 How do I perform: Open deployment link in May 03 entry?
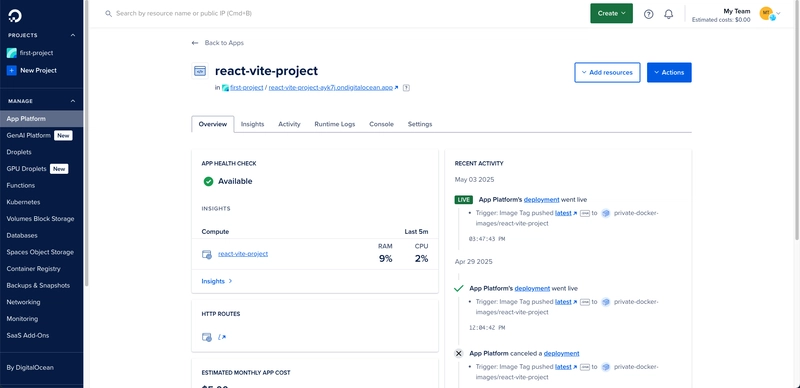[x=541, y=200]
